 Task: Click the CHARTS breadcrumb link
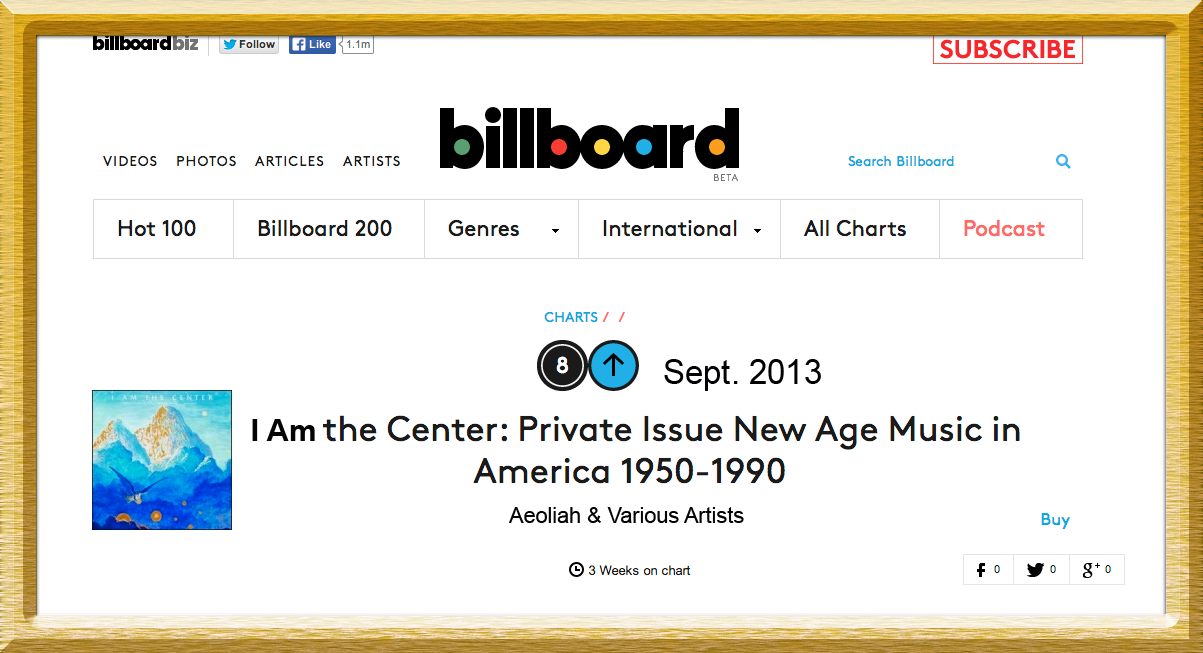click(x=571, y=317)
